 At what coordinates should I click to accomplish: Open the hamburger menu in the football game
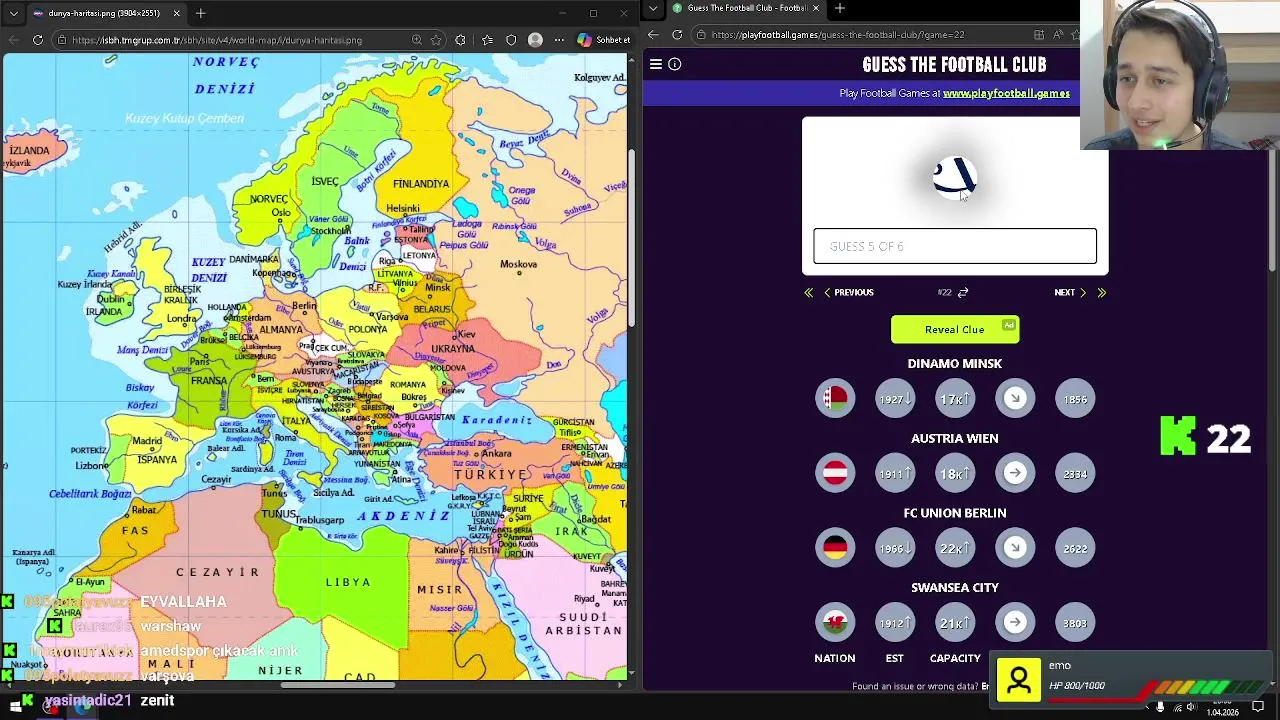656,64
